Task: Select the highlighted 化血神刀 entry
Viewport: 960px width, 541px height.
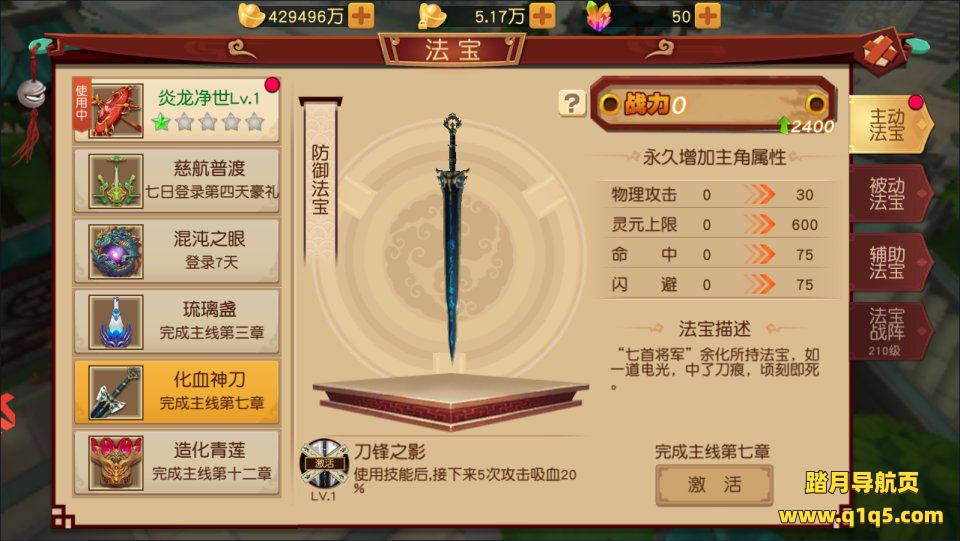Action: click(x=176, y=392)
